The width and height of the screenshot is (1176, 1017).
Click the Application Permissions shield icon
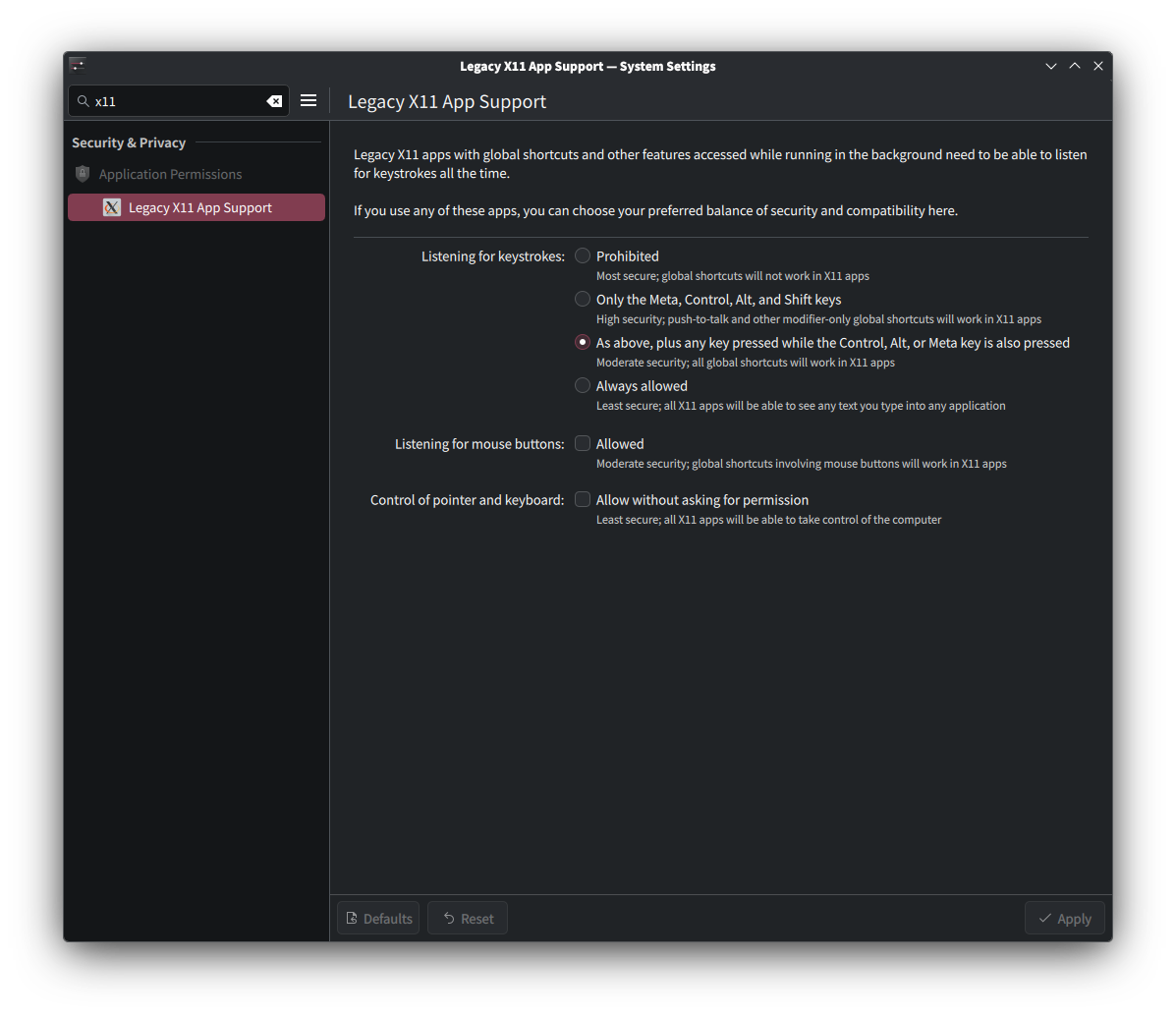click(83, 174)
